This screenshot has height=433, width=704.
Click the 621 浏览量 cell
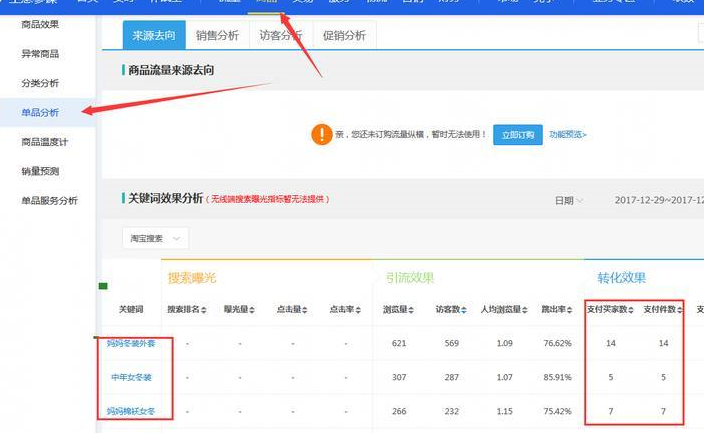[x=399, y=343]
